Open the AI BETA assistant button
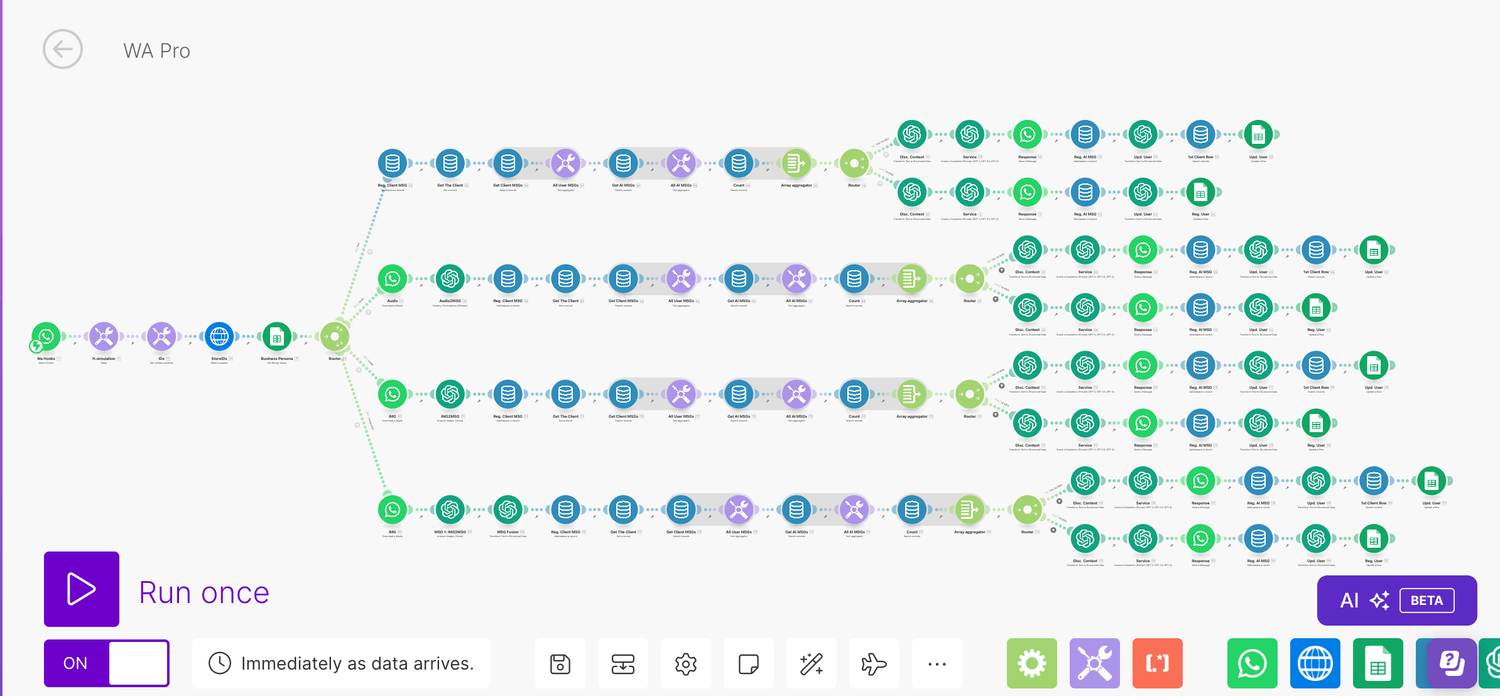The height and width of the screenshot is (696, 1500). pos(1397,600)
